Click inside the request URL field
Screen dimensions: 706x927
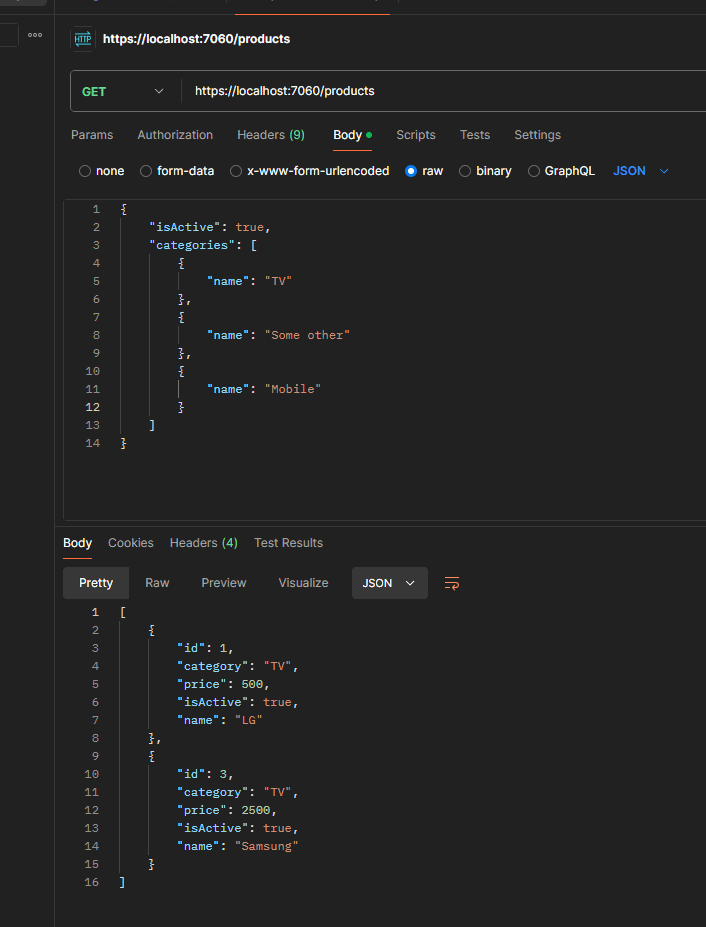[300, 90]
